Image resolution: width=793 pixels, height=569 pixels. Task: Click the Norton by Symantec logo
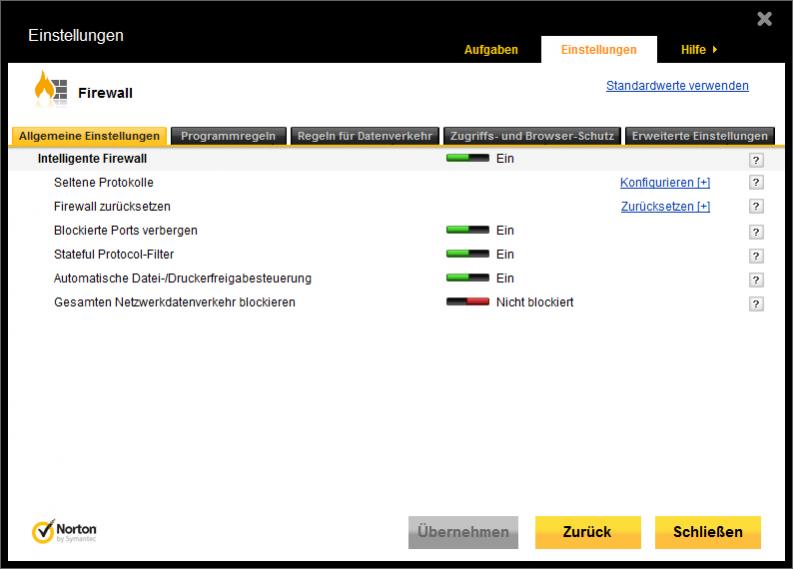[x=65, y=531]
